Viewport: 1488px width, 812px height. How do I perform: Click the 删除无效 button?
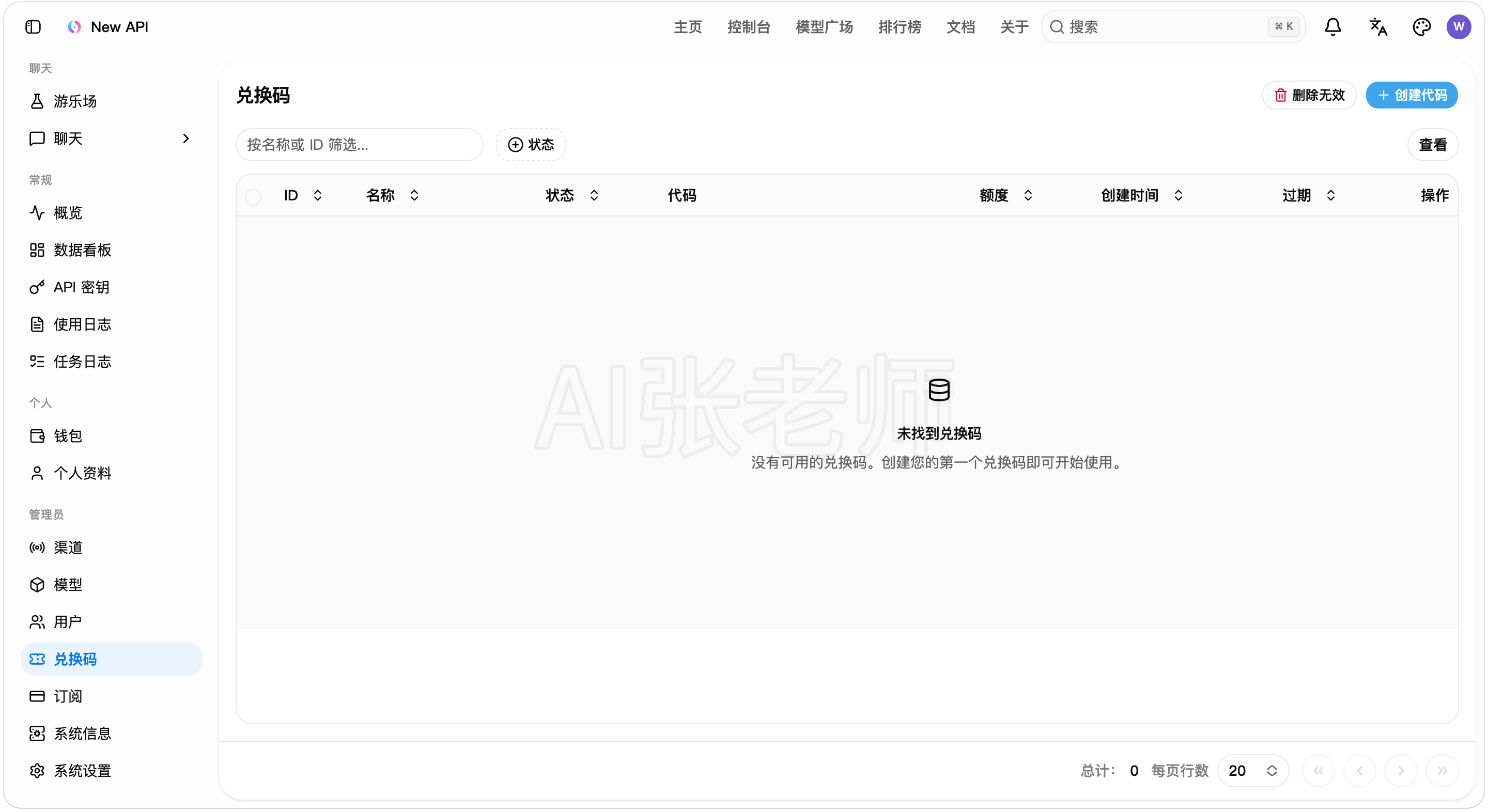point(1309,95)
